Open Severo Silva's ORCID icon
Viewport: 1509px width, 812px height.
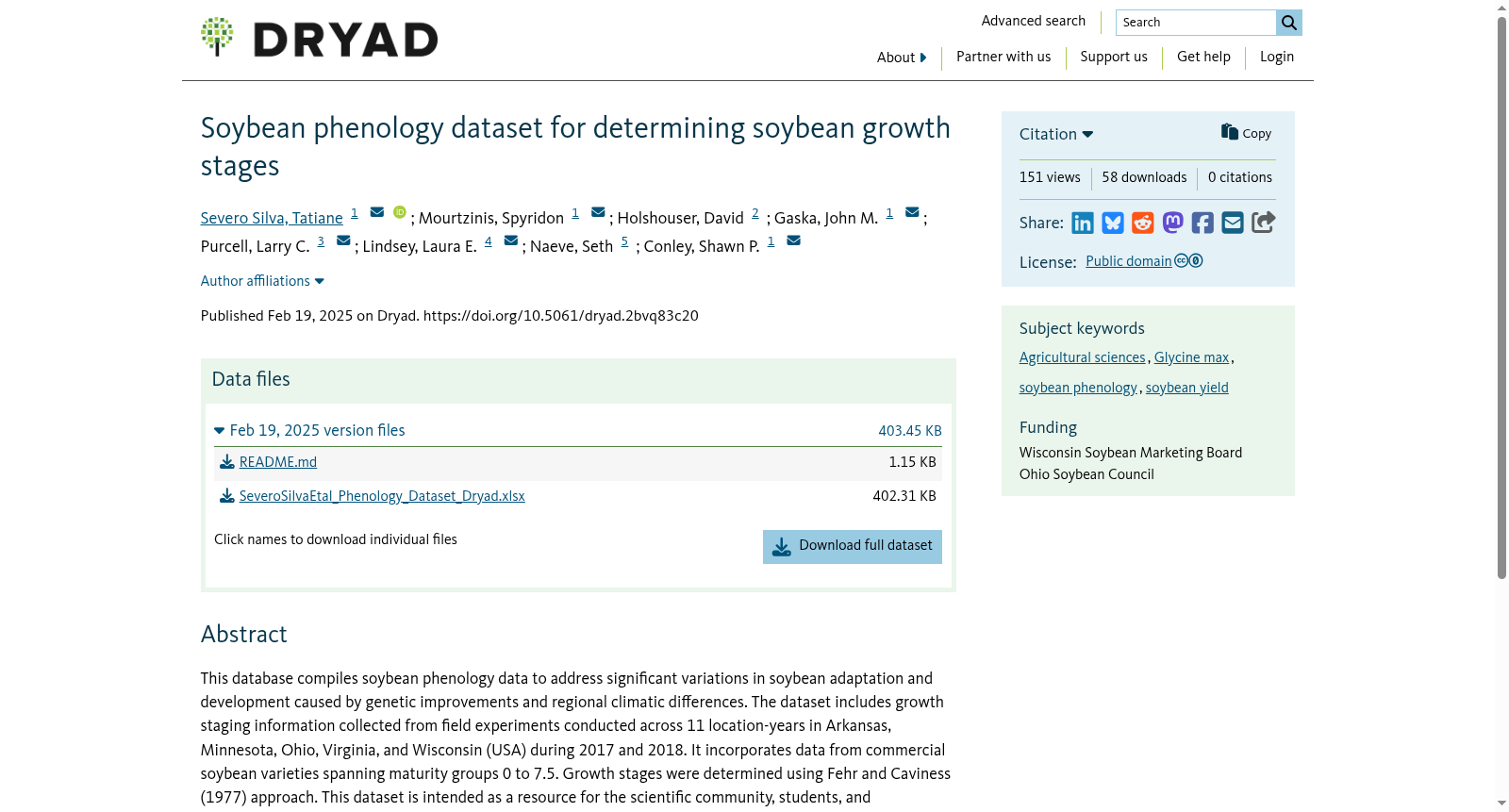(400, 212)
